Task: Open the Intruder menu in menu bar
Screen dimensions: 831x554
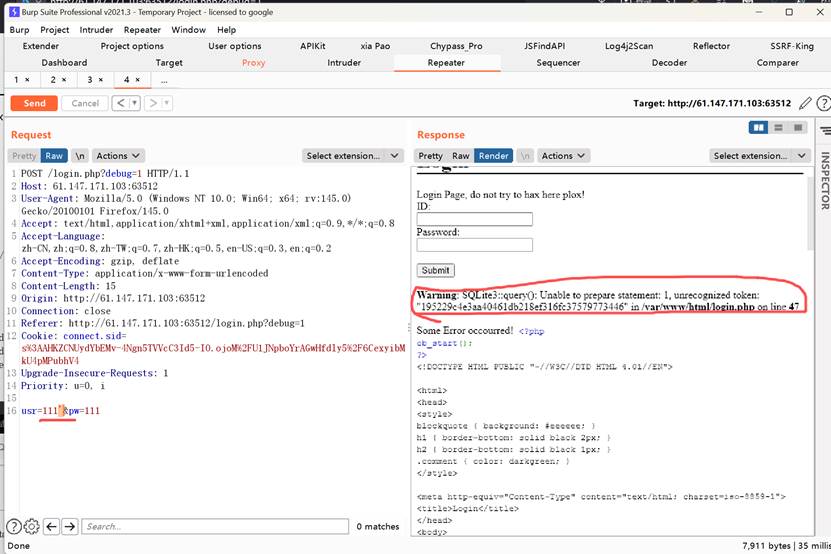Action: [x=96, y=30]
